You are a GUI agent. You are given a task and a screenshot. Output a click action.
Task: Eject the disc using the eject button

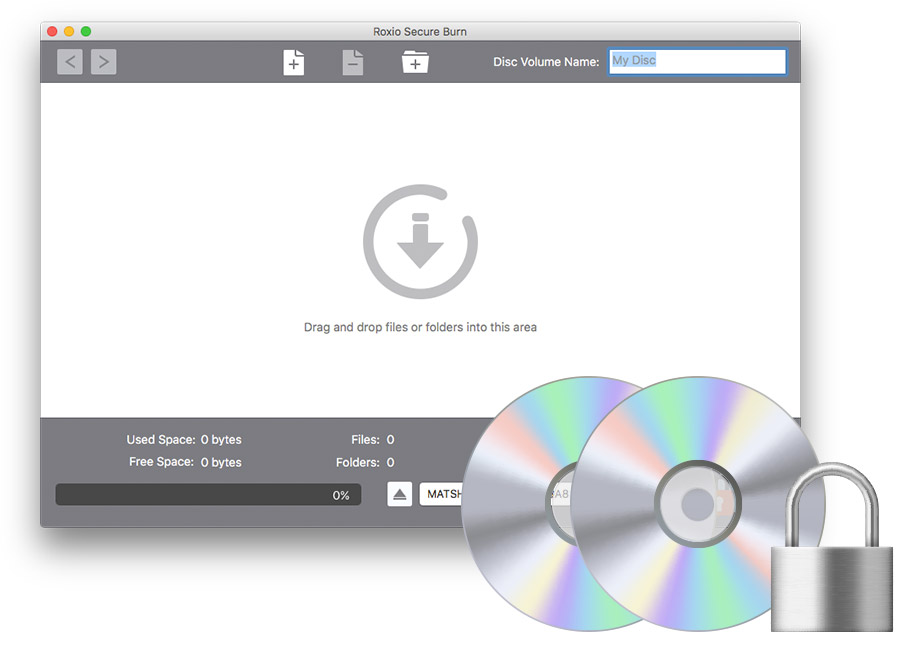click(x=399, y=494)
